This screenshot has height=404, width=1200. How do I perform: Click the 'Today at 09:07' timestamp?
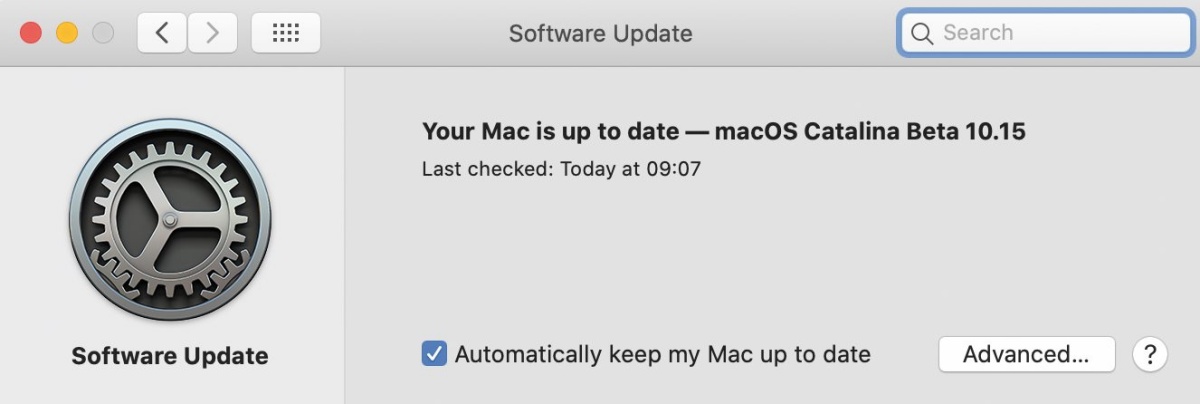pyautogui.click(x=630, y=169)
